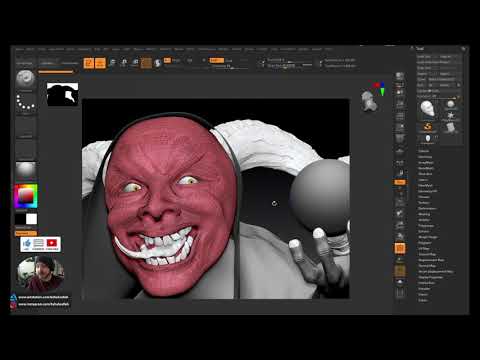Open the Document menu
The width and height of the screenshot is (480, 360).
(56, 49)
